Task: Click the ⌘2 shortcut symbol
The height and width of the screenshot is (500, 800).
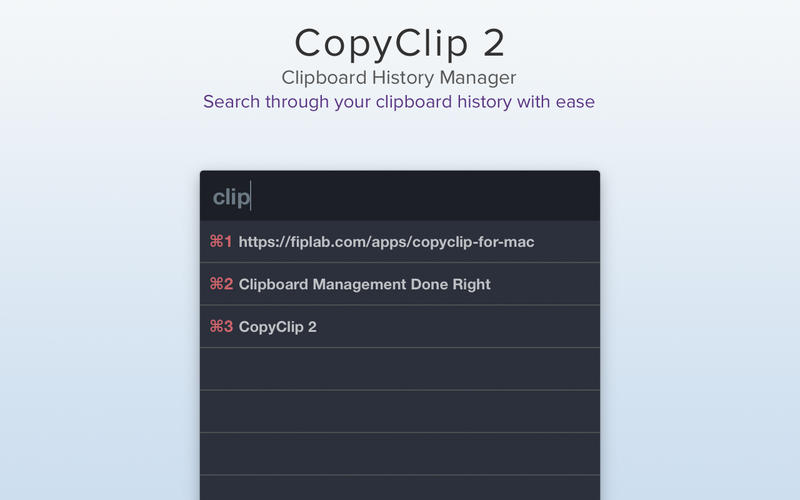Action: pyautogui.click(x=221, y=284)
